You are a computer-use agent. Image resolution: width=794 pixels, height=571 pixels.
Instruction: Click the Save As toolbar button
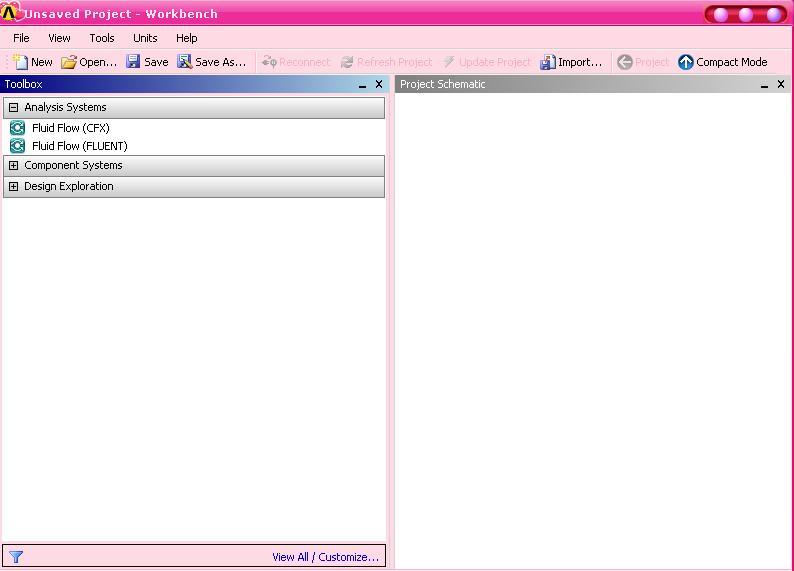[x=212, y=62]
